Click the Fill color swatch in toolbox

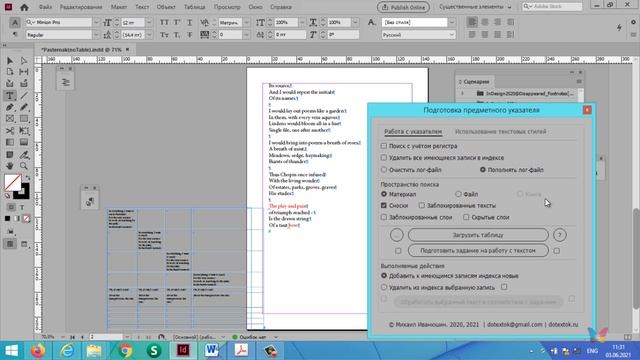13,182
